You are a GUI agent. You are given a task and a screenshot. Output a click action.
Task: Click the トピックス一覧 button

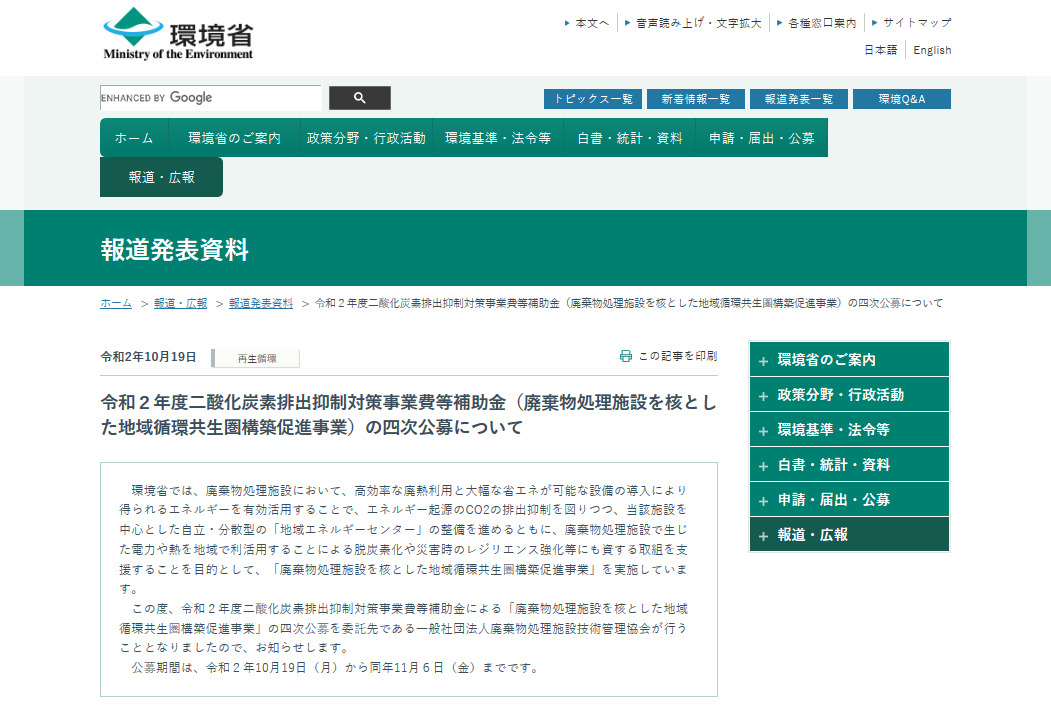593,99
